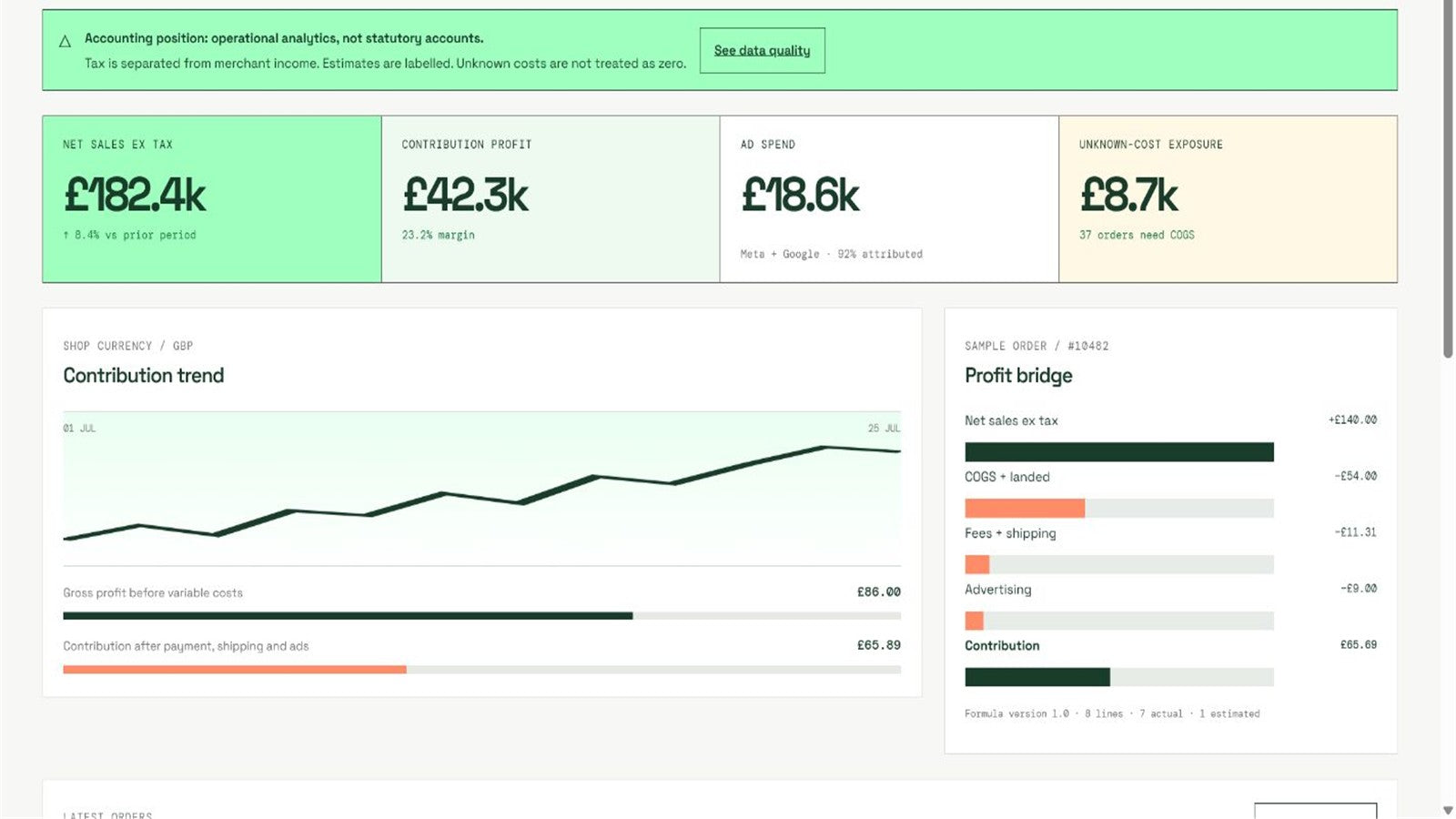Click the Gross profit dark progress bar
The image size is (1456, 819).
(x=348, y=616)
